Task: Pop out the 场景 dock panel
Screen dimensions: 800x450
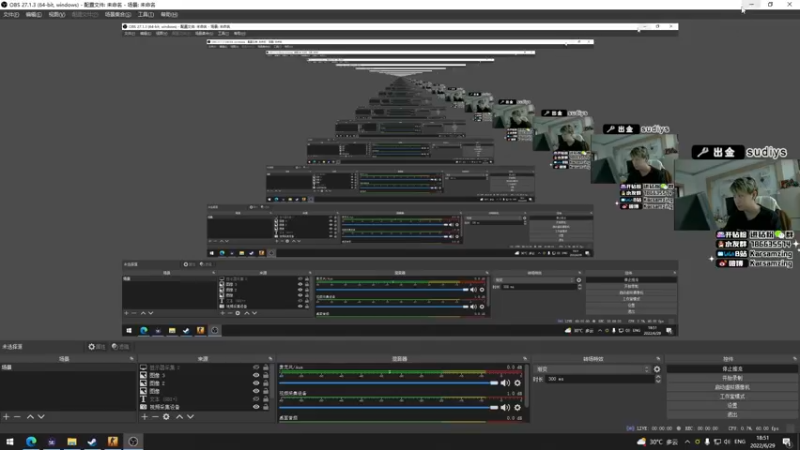Action: (132, 359)
